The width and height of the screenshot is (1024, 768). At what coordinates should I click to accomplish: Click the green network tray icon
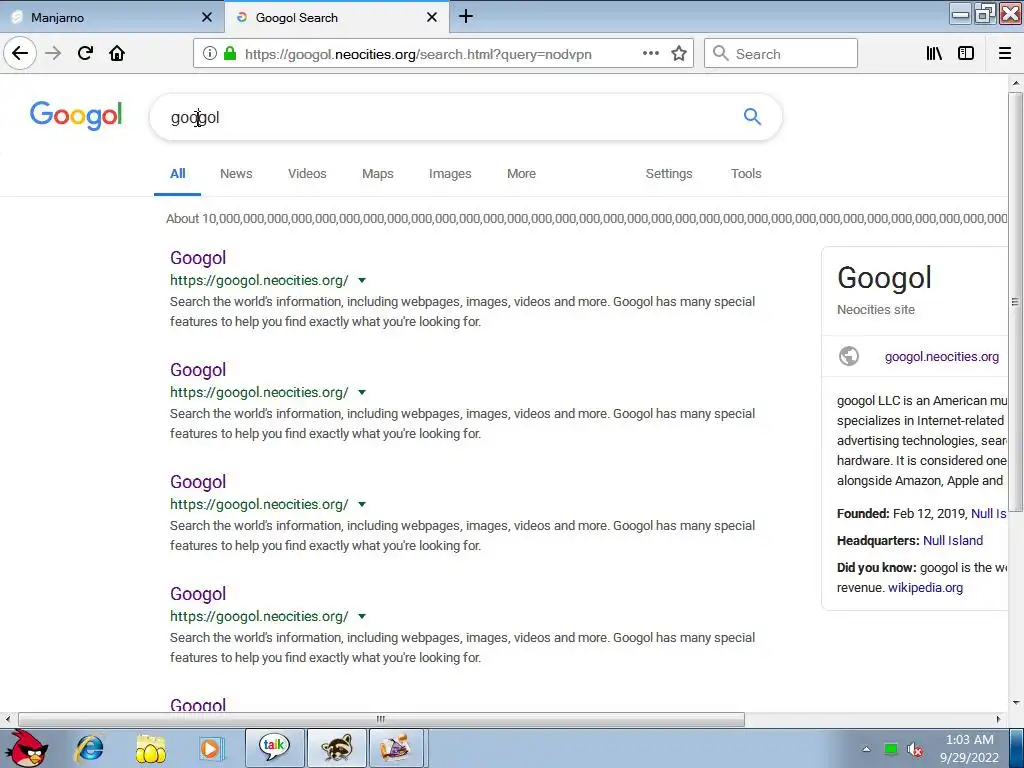coord(891,749)
